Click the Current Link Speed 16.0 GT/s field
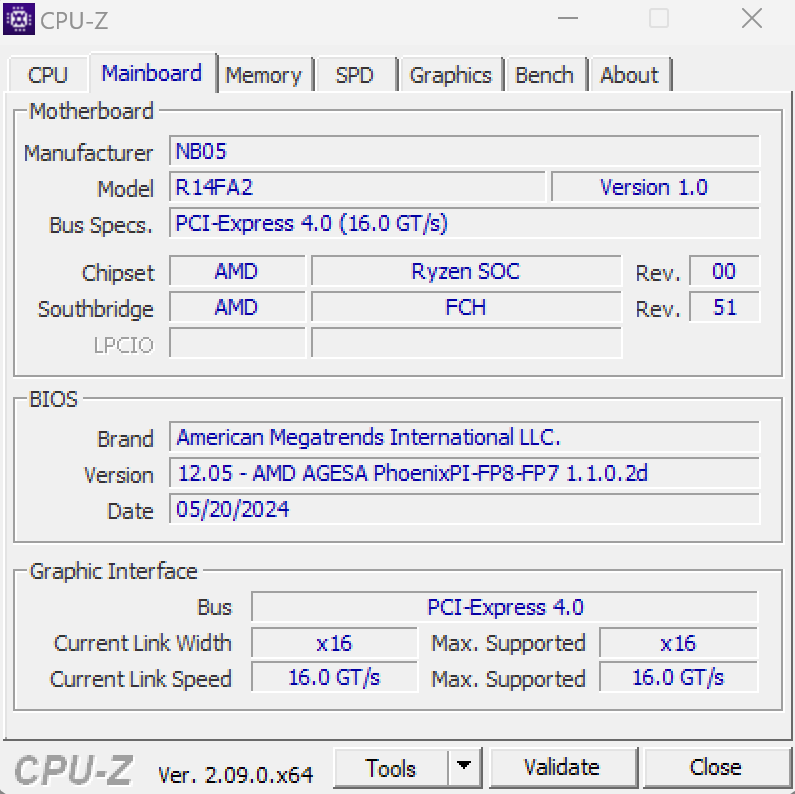The height and width of the screenshot is (794, 795). tap(334, 677)
